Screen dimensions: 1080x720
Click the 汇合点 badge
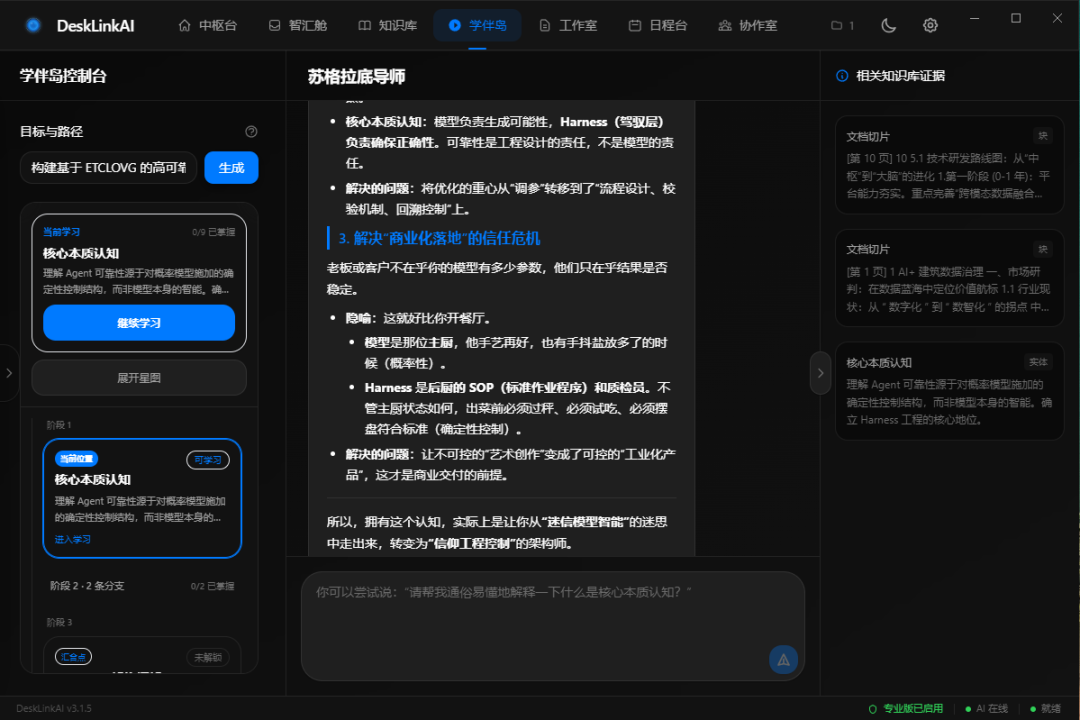point(74,657)
